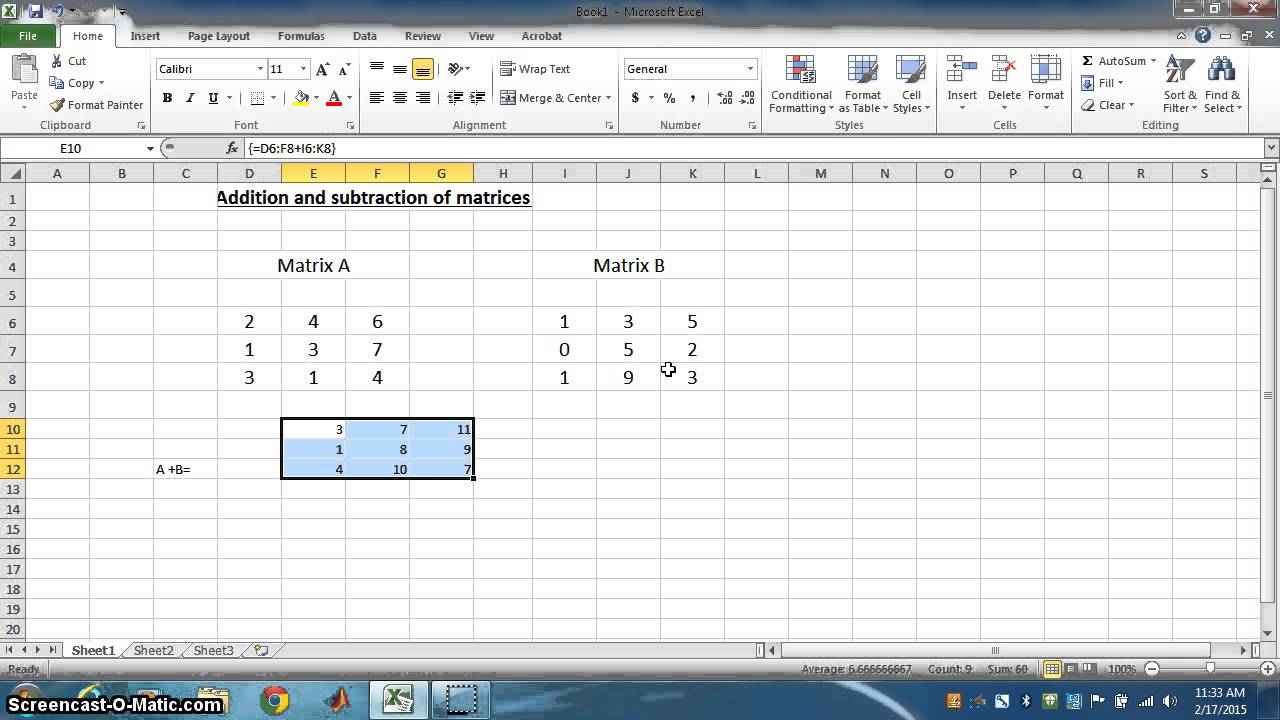Open the Format cells menu
Viewport: 1280px width, 720px height.
[x=1046, y=85]
